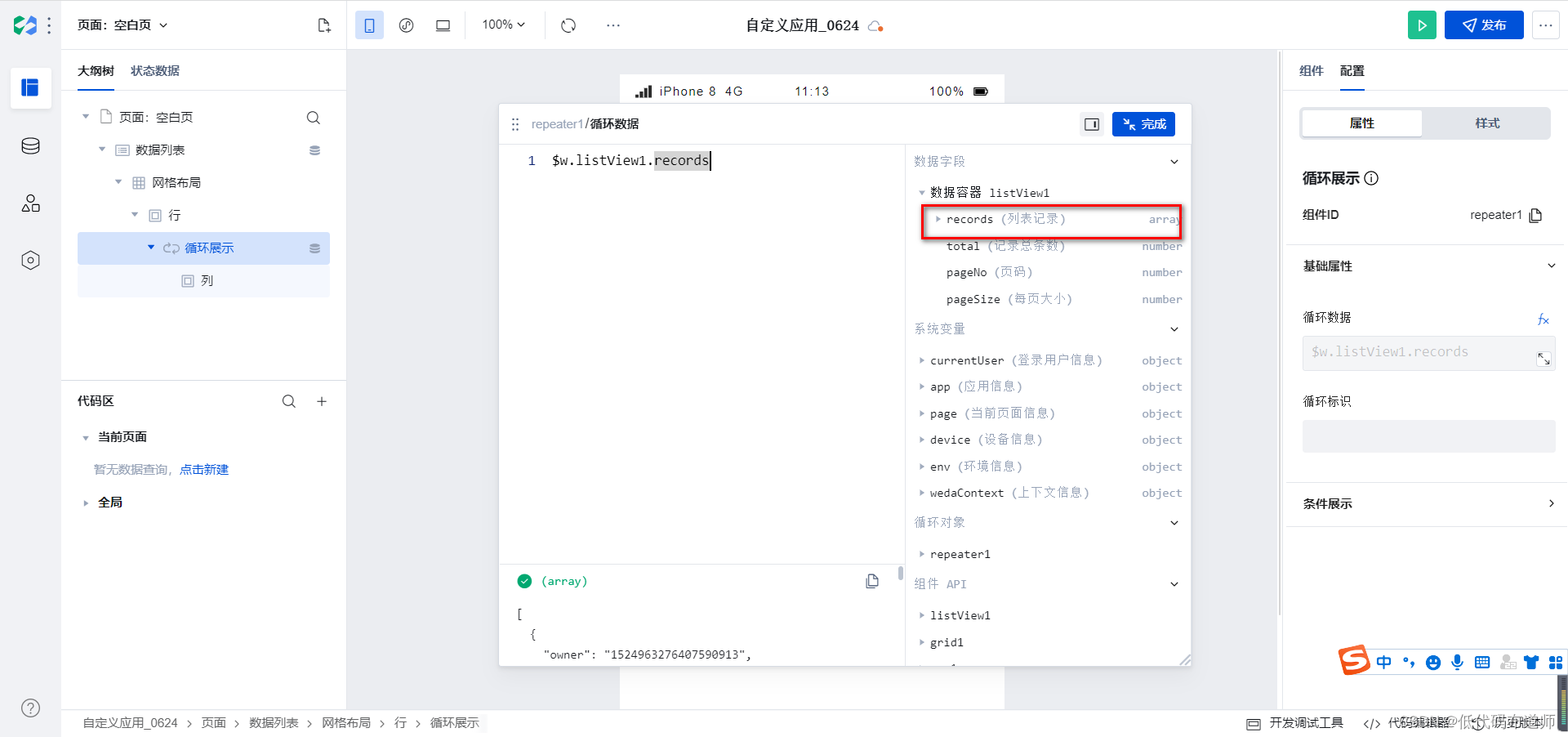Collapse the 基础属性 section
The height and width of the screenshot is (737, 1568).
[x=1551, y=266]
